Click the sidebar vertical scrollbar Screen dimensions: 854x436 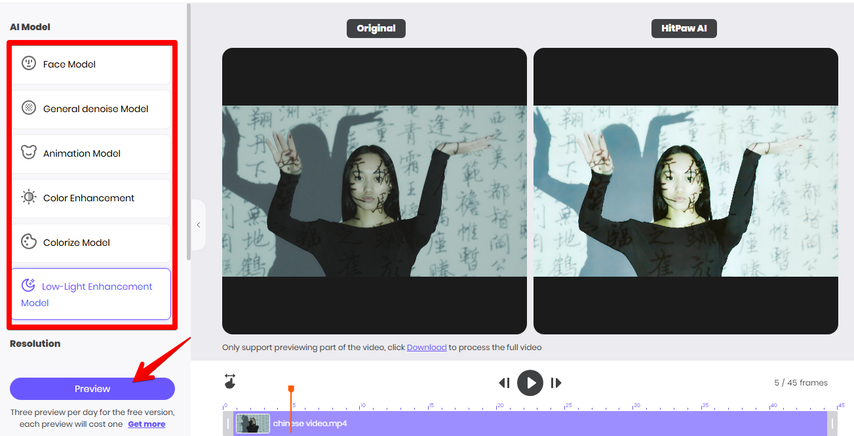click(189, 131)
